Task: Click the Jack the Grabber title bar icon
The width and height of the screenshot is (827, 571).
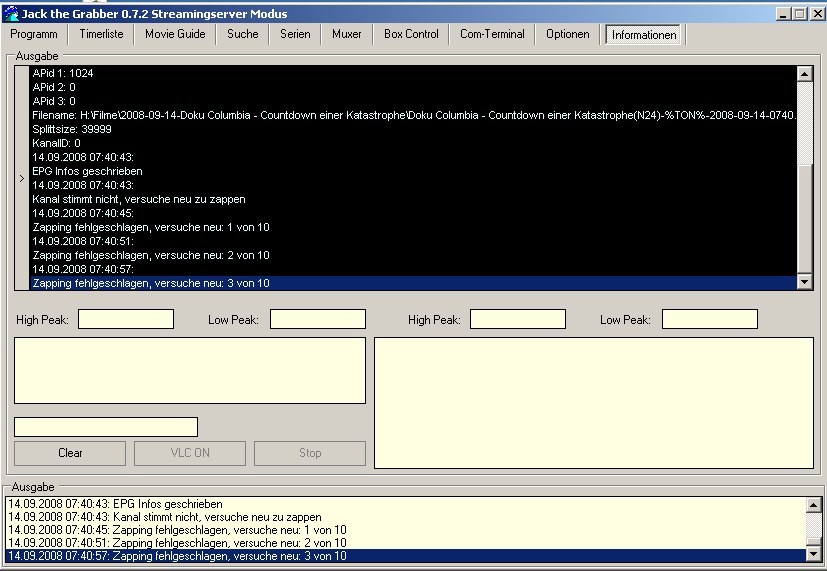Action: (11, 14)
